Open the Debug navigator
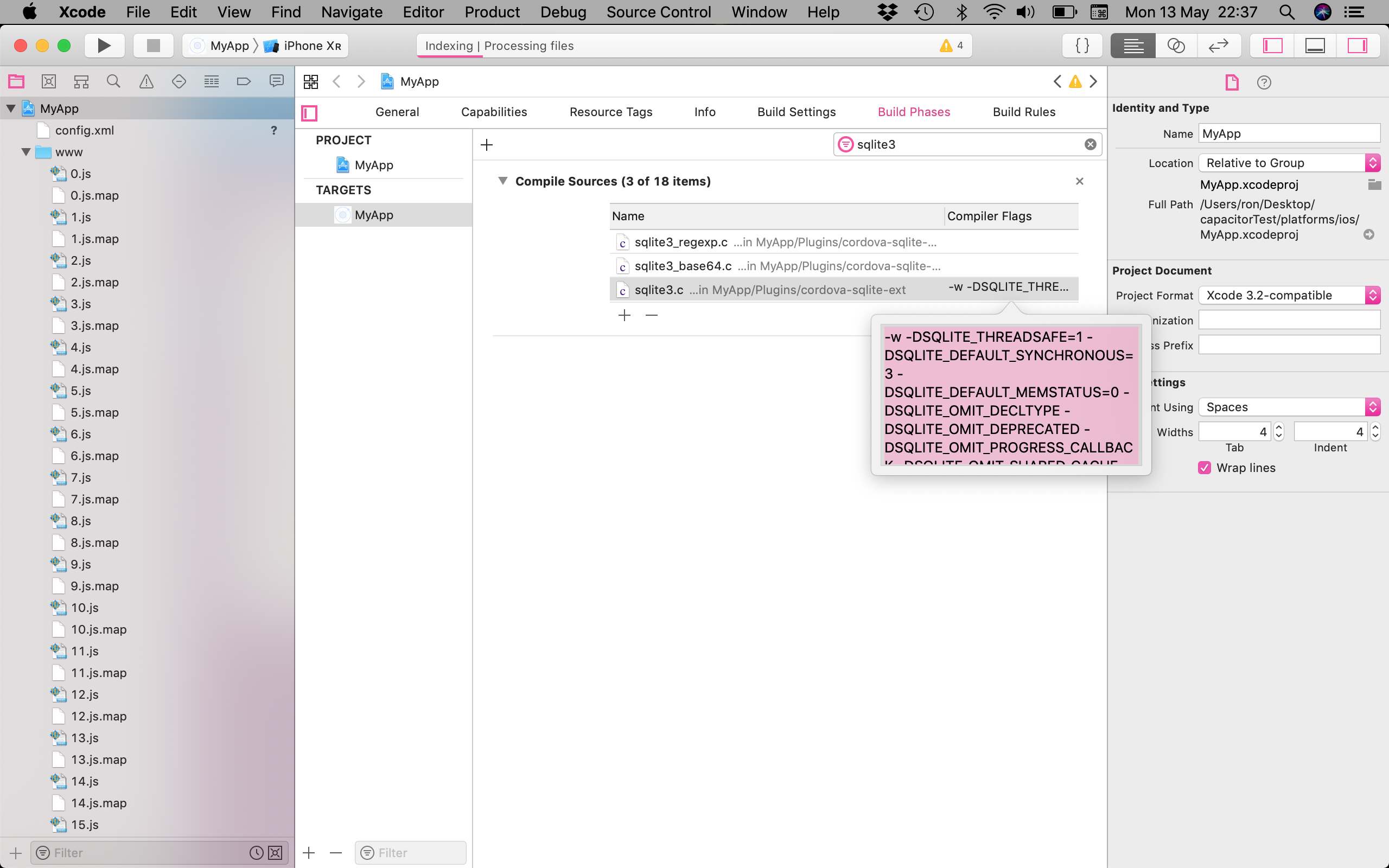Image resolution: width=1389 pixels, height=868 pixels. pos(211,81)
